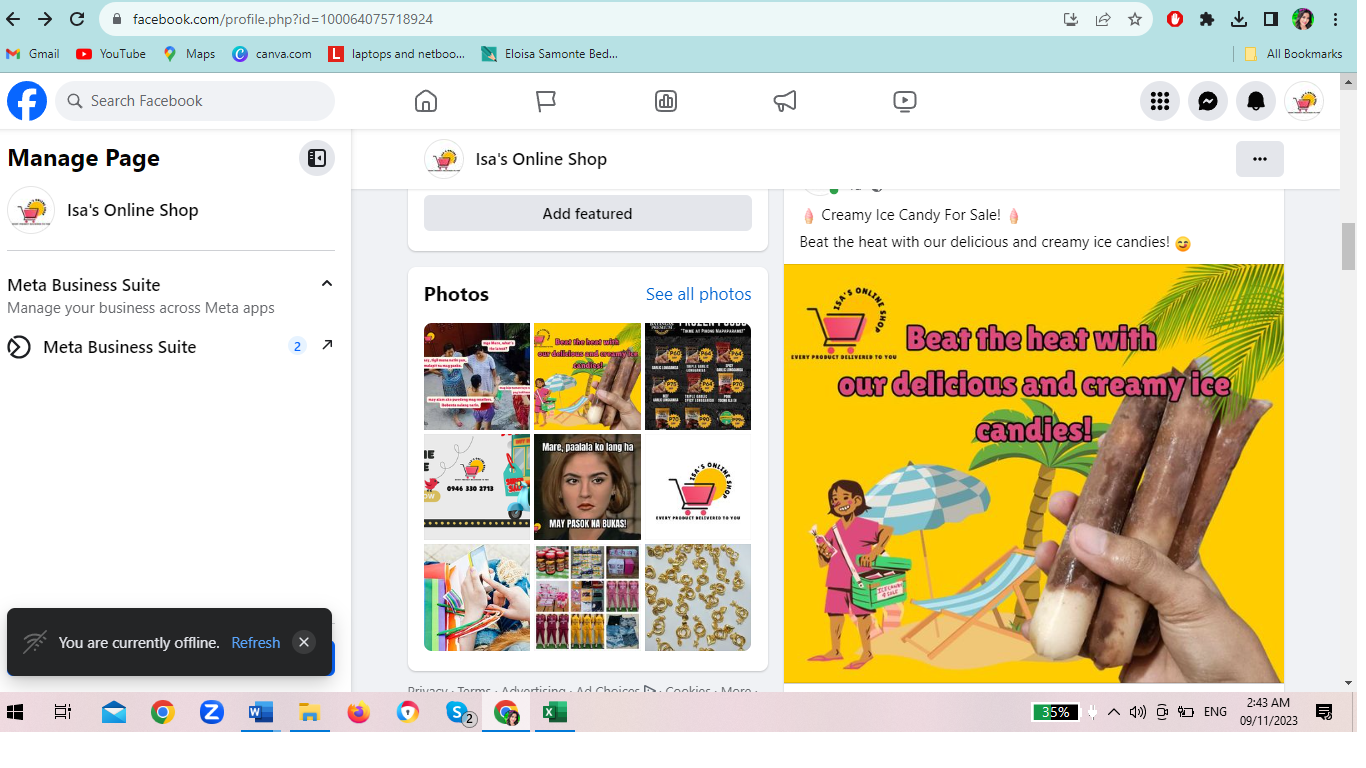Open the Windows Start menu
The width and height of the screenshot is (1366, 768).
click(15, 712)
